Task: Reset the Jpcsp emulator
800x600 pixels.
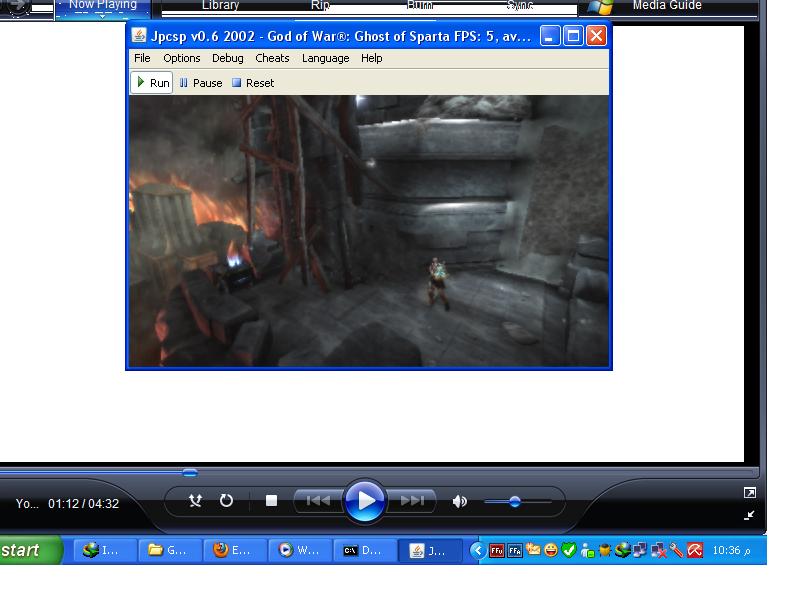Action: [x=253, y=83]
